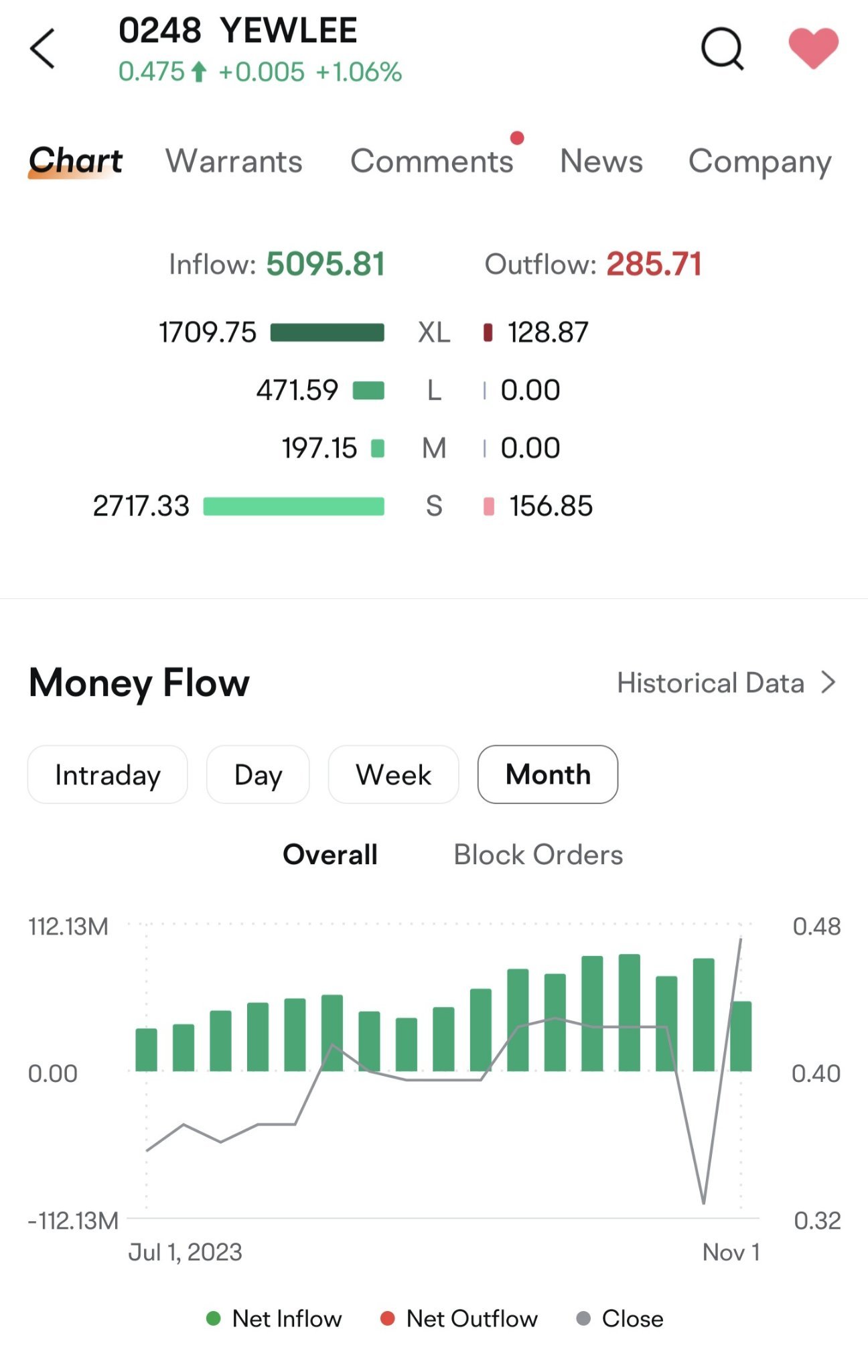Open the Company tab

[760, 163]
